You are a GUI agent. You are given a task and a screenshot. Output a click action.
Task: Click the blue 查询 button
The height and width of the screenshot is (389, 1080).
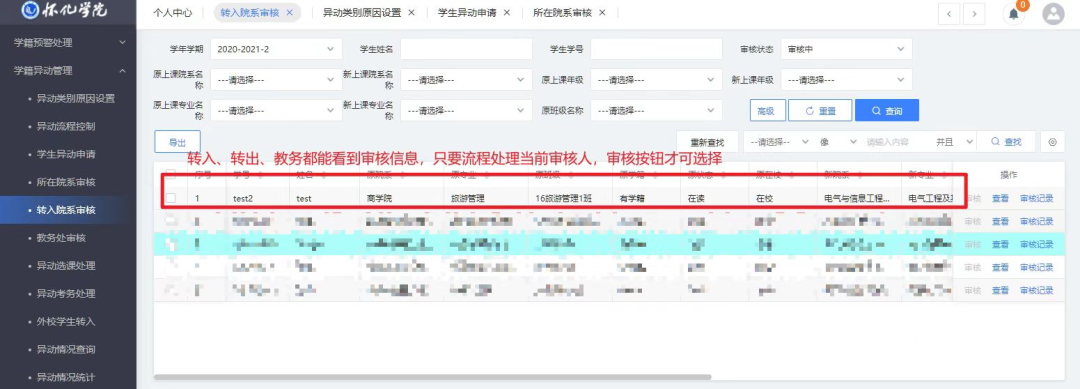point(886,110)
